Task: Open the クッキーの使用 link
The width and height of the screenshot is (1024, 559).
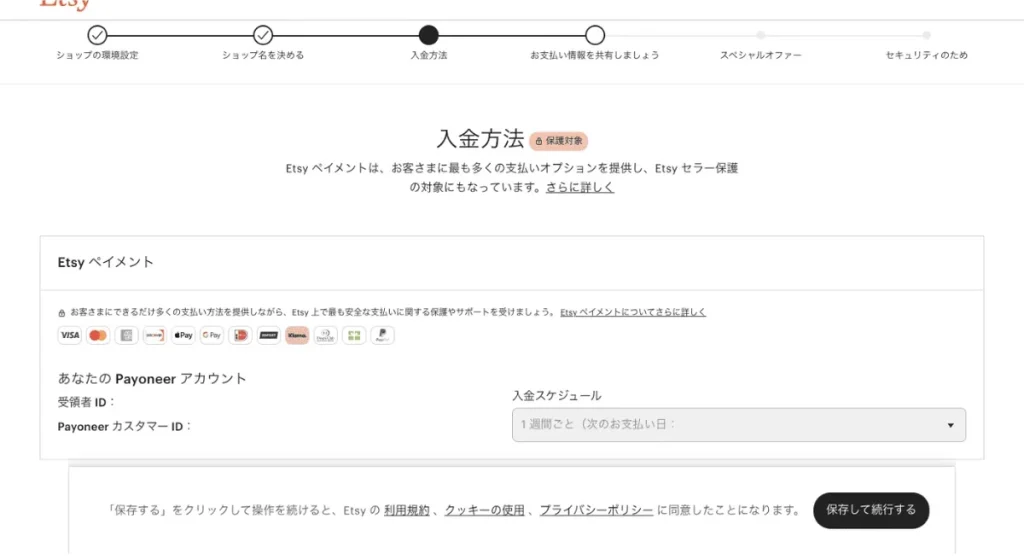Action: tap(485, 510)
